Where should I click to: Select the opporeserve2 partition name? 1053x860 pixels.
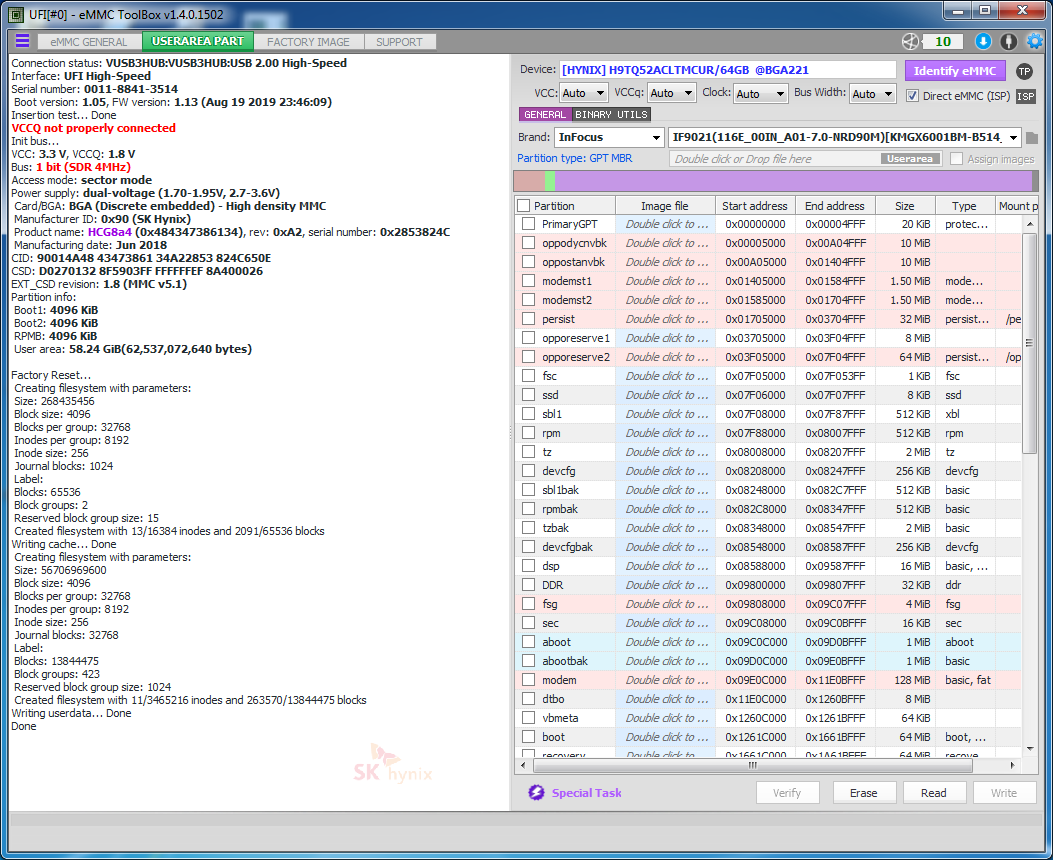(576, 357)
